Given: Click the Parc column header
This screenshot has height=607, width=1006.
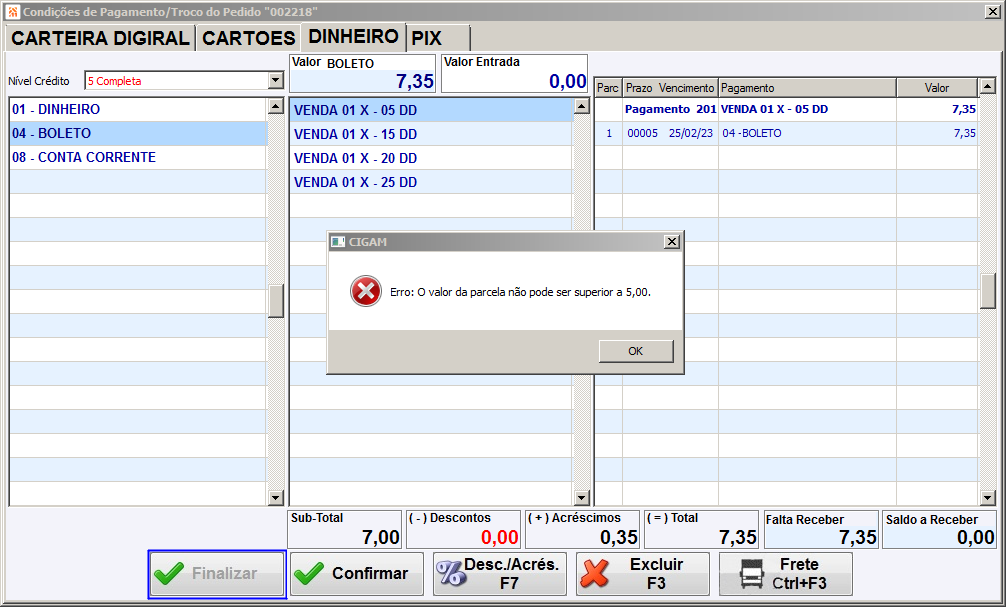Looking at the screenshot, I should point(608,88).
